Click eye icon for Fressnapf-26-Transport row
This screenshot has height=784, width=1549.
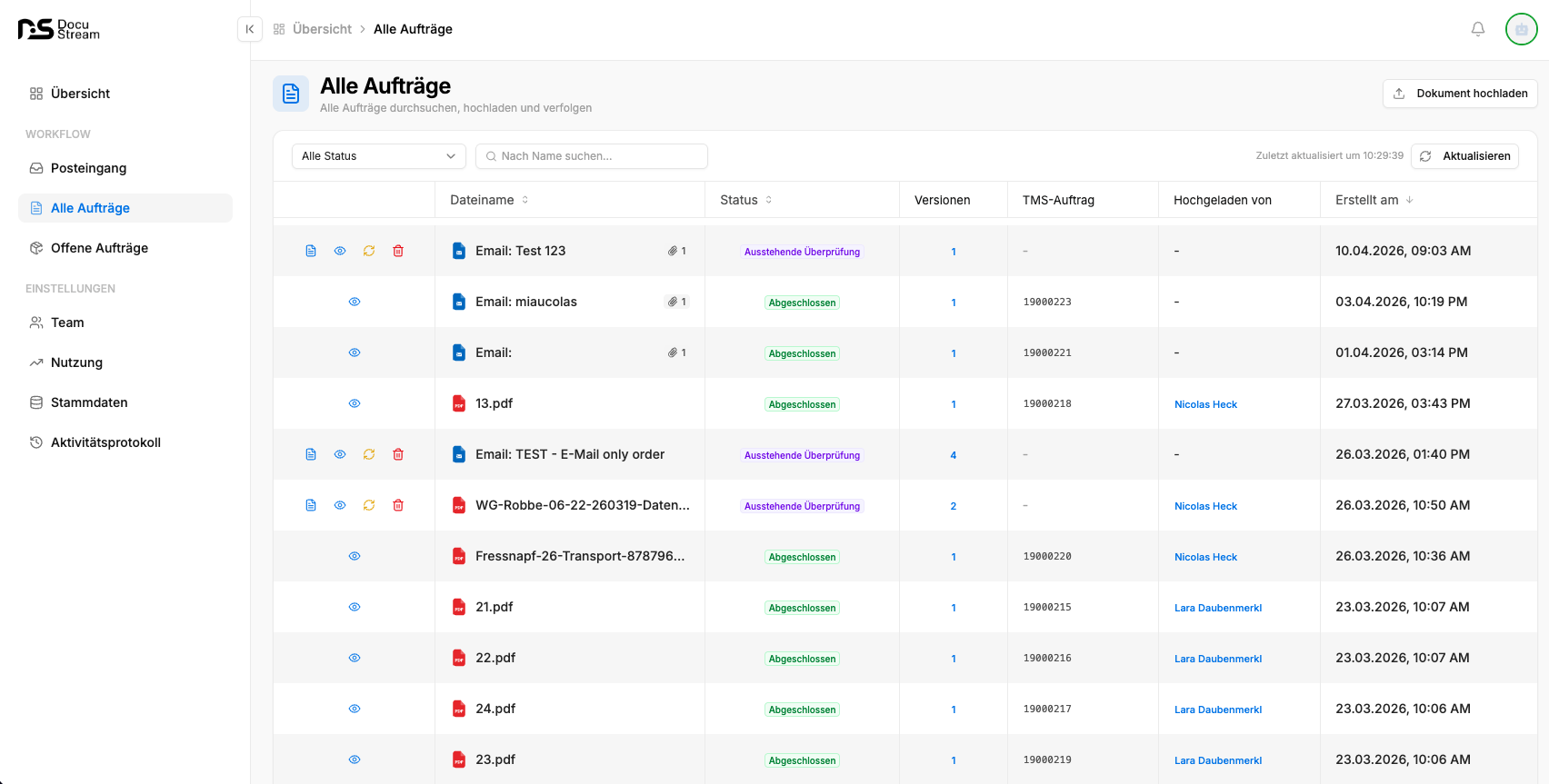[x=355, y=556]
